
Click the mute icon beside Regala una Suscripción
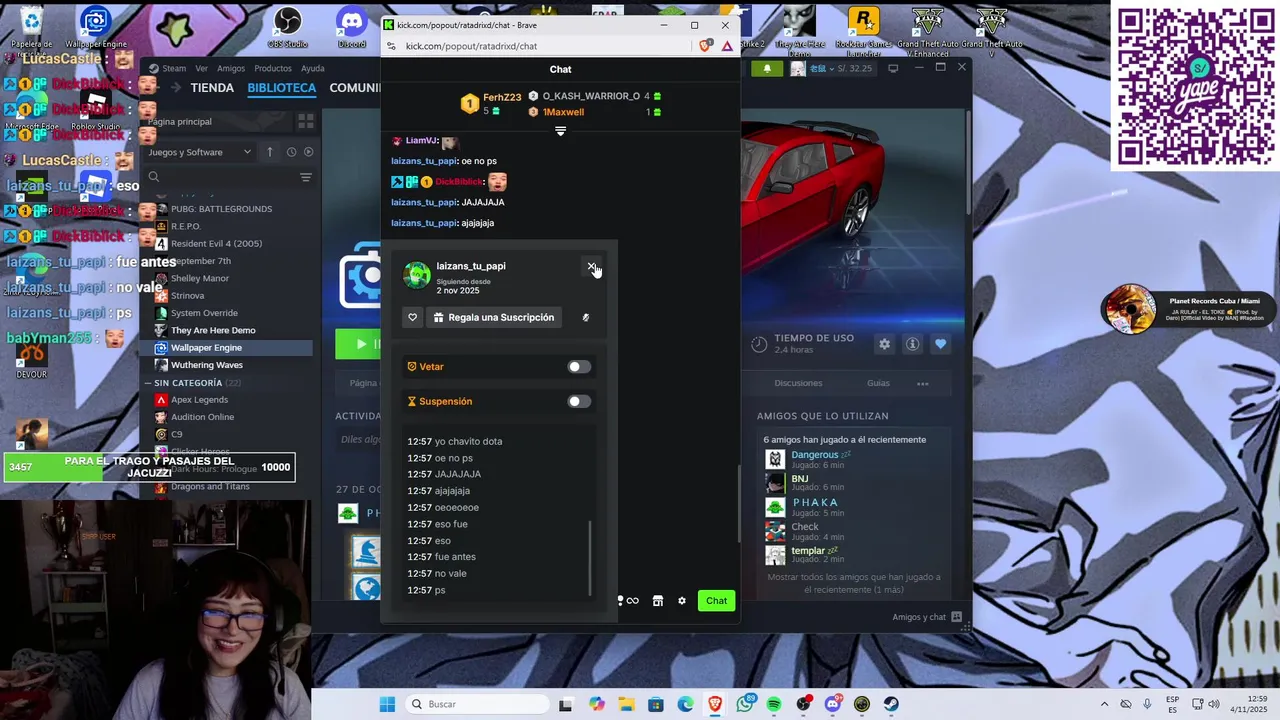tap(586, 317)
